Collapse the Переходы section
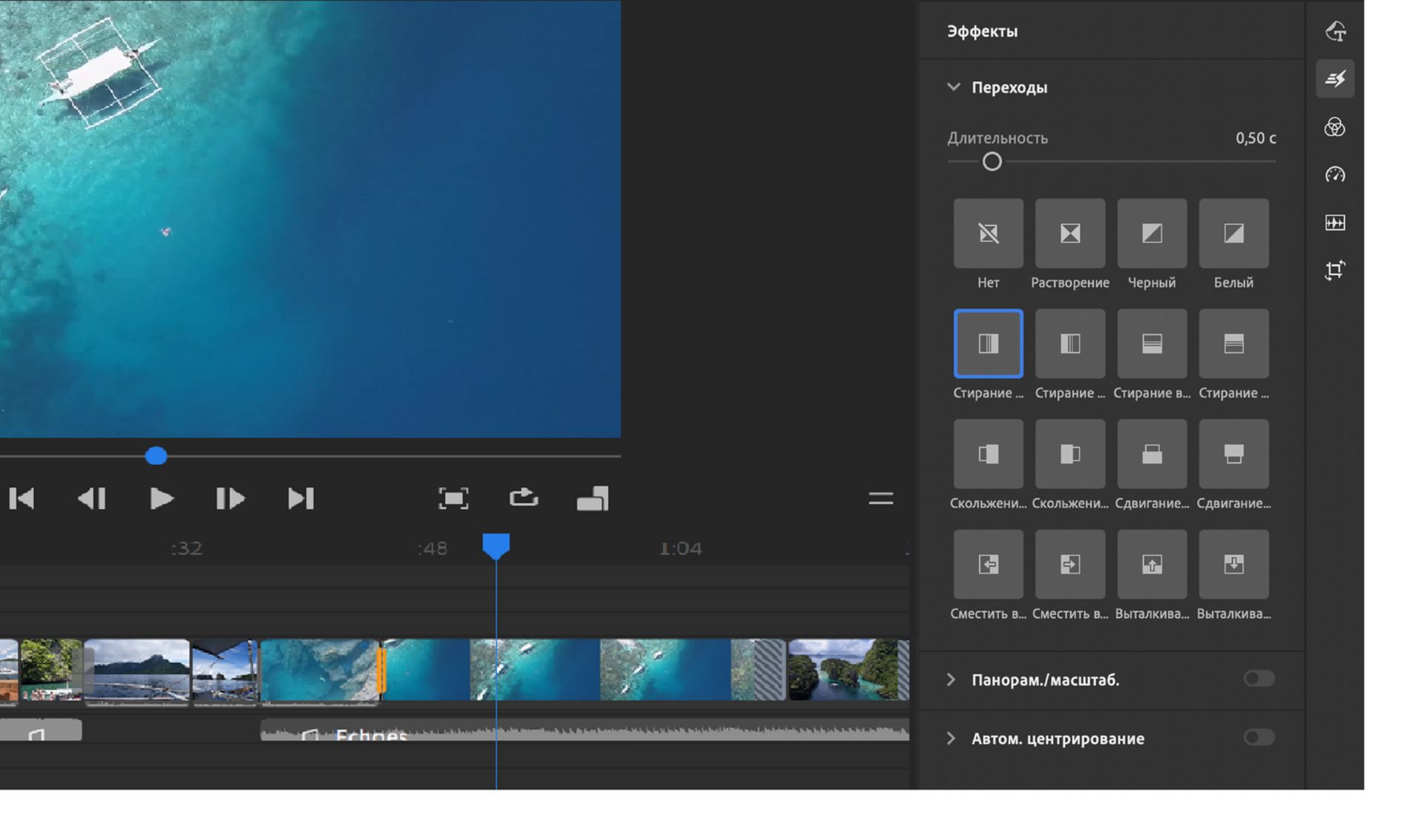Image resolution: width=1425 pixels, height=840 pixels. 954,88
